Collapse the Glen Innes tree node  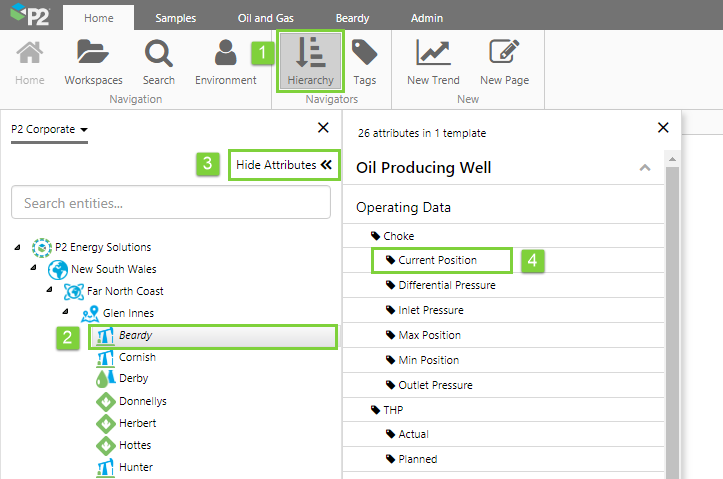[x=65, y=313]
